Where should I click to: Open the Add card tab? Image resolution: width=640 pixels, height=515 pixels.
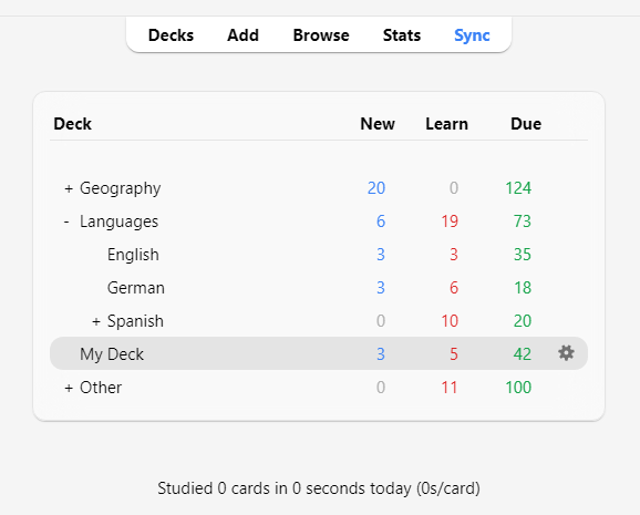click(243, 35)
